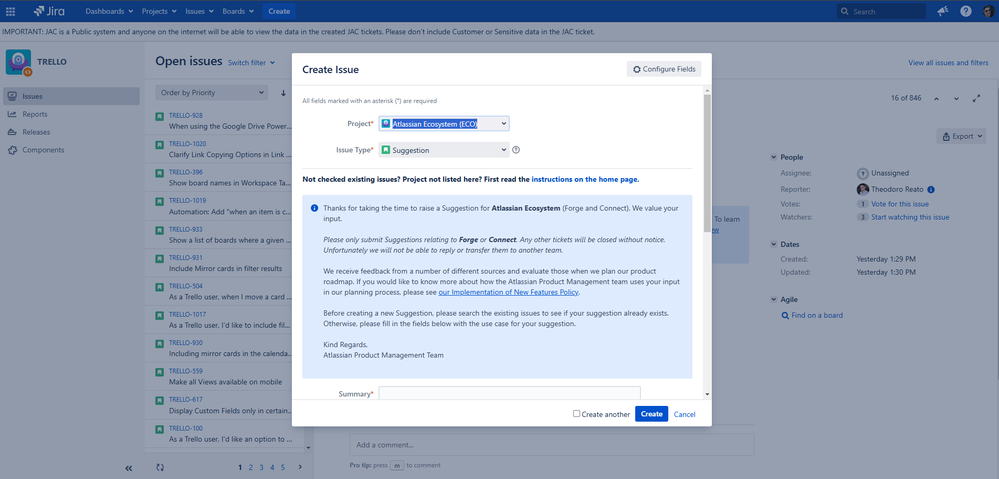
Task: Open issue TRELLO-1020
Action: (x=187, y=144)
